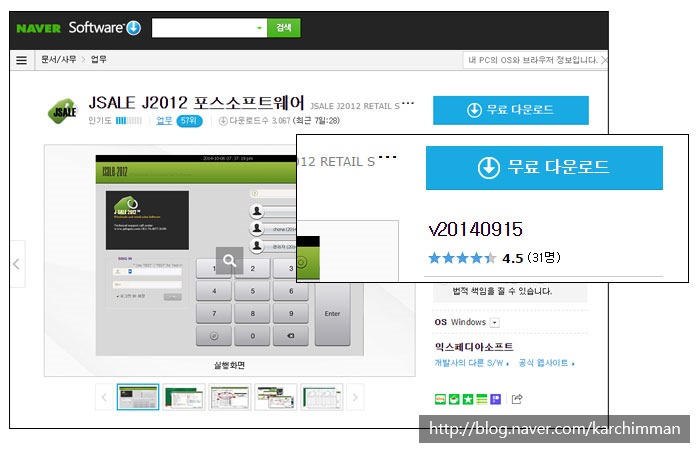
Task: Open the Software download home logo
Action: [x=104, y=28]
